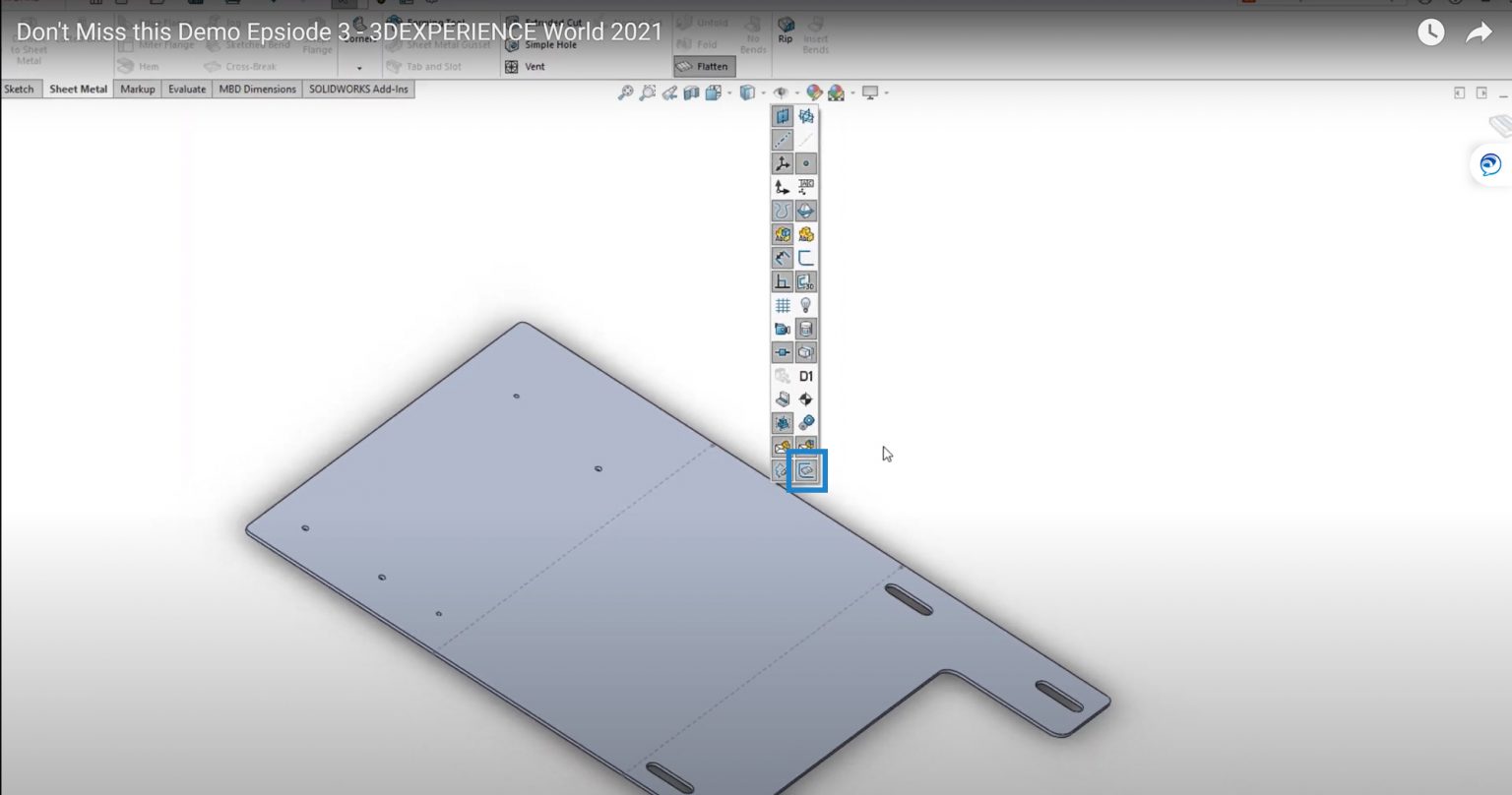Toggle View Lights bulb icon

click(806, 305)
